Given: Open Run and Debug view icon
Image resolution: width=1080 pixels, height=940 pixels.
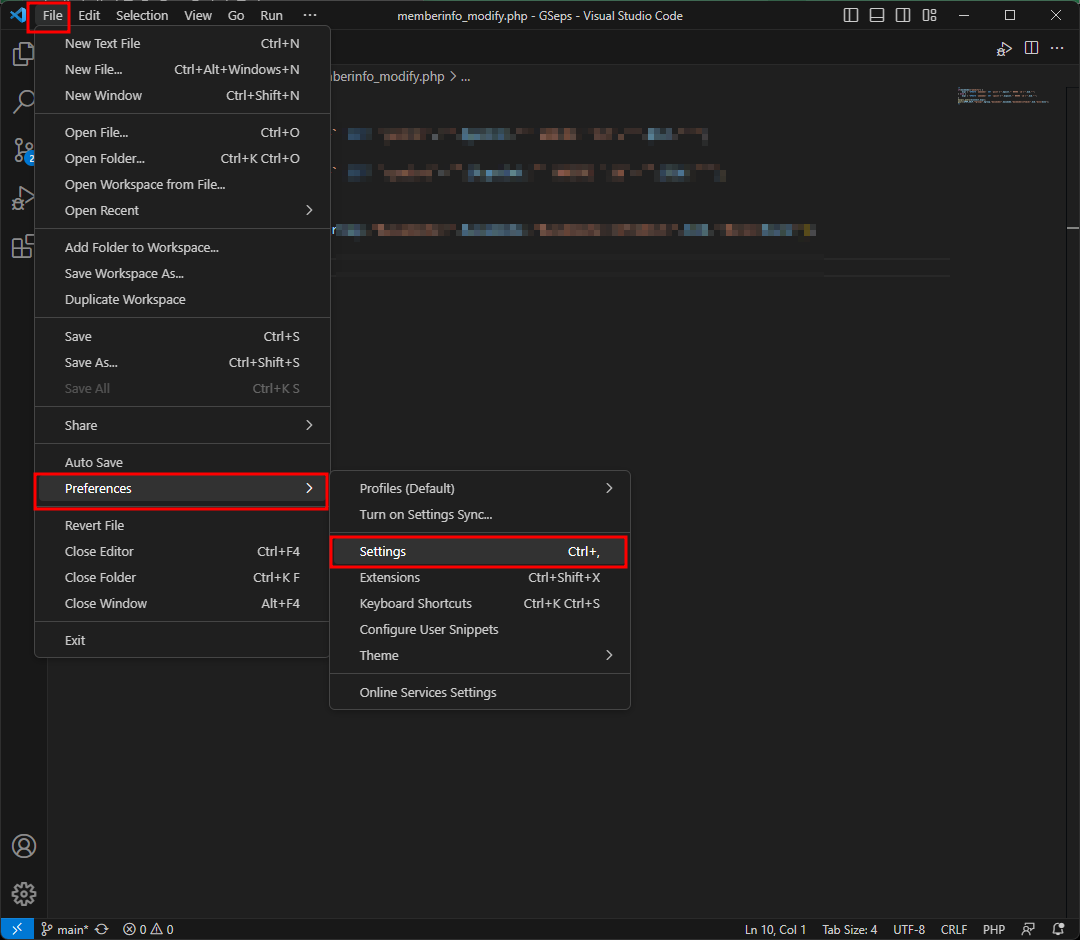Looking at the screenshot, I should coord(23,198).
